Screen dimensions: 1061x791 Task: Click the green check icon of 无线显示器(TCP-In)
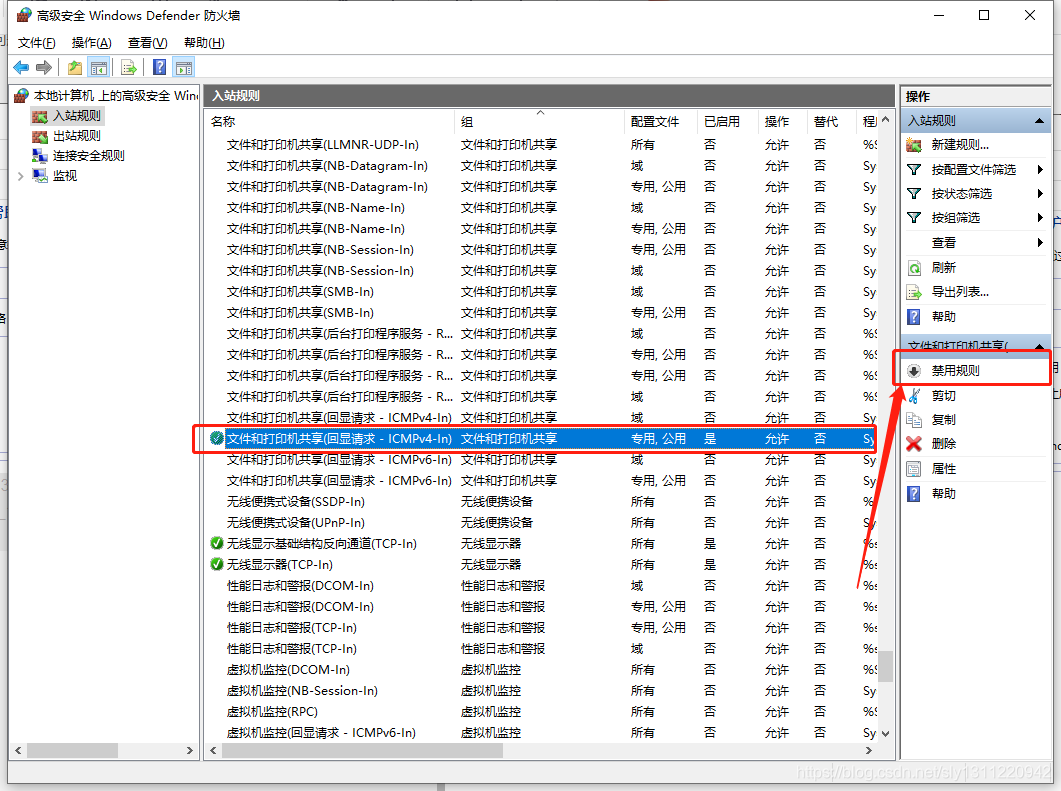click(x=217, y=564)
